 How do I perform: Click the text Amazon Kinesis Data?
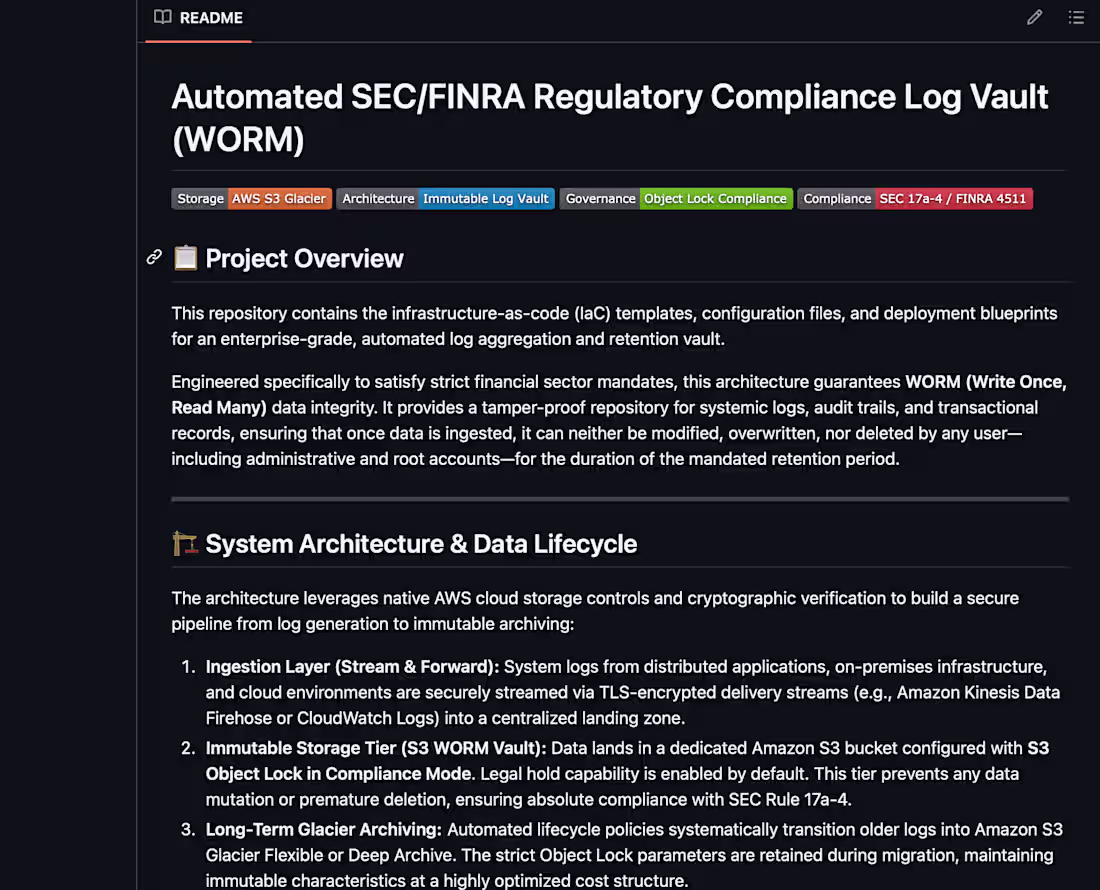[979, 692]
